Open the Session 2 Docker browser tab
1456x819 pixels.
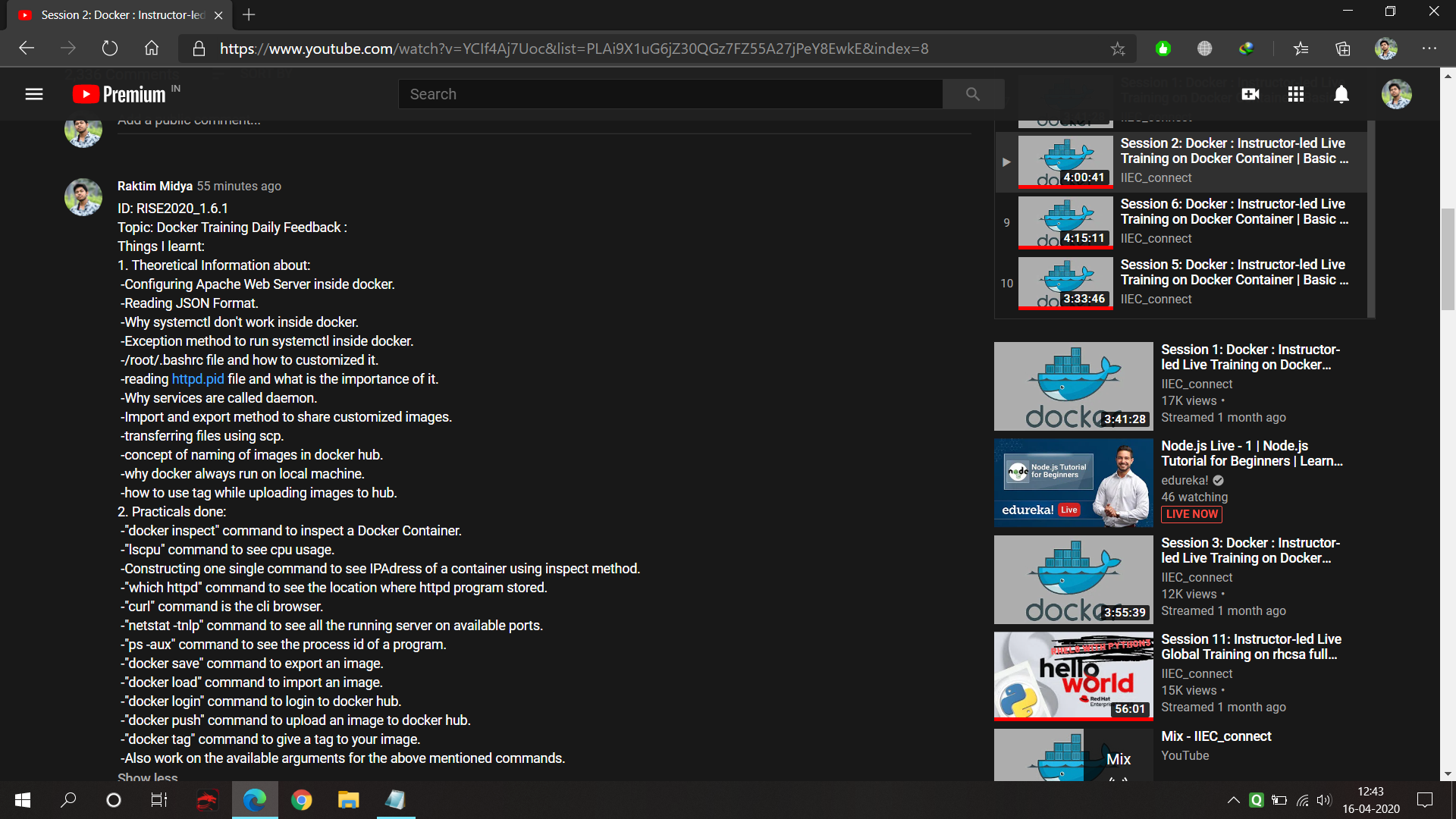point(121,15)
